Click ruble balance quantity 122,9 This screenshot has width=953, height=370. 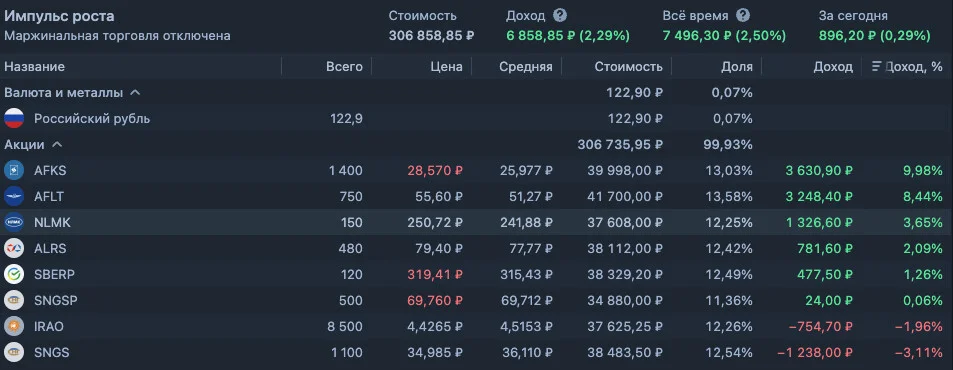point(346,118)
